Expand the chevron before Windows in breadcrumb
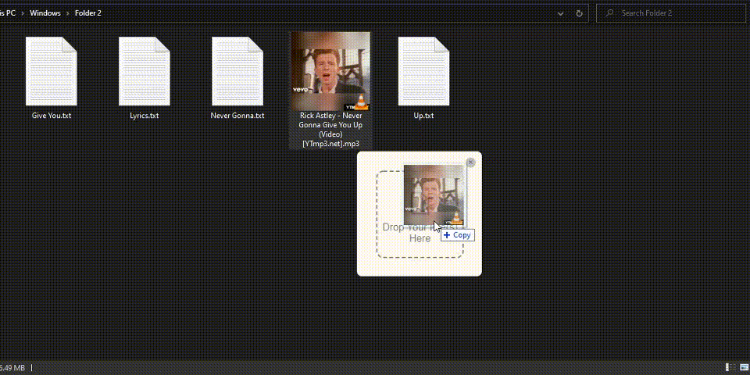Image resolution: width=751 pixels, height=375 pixels. click(23, 13)
